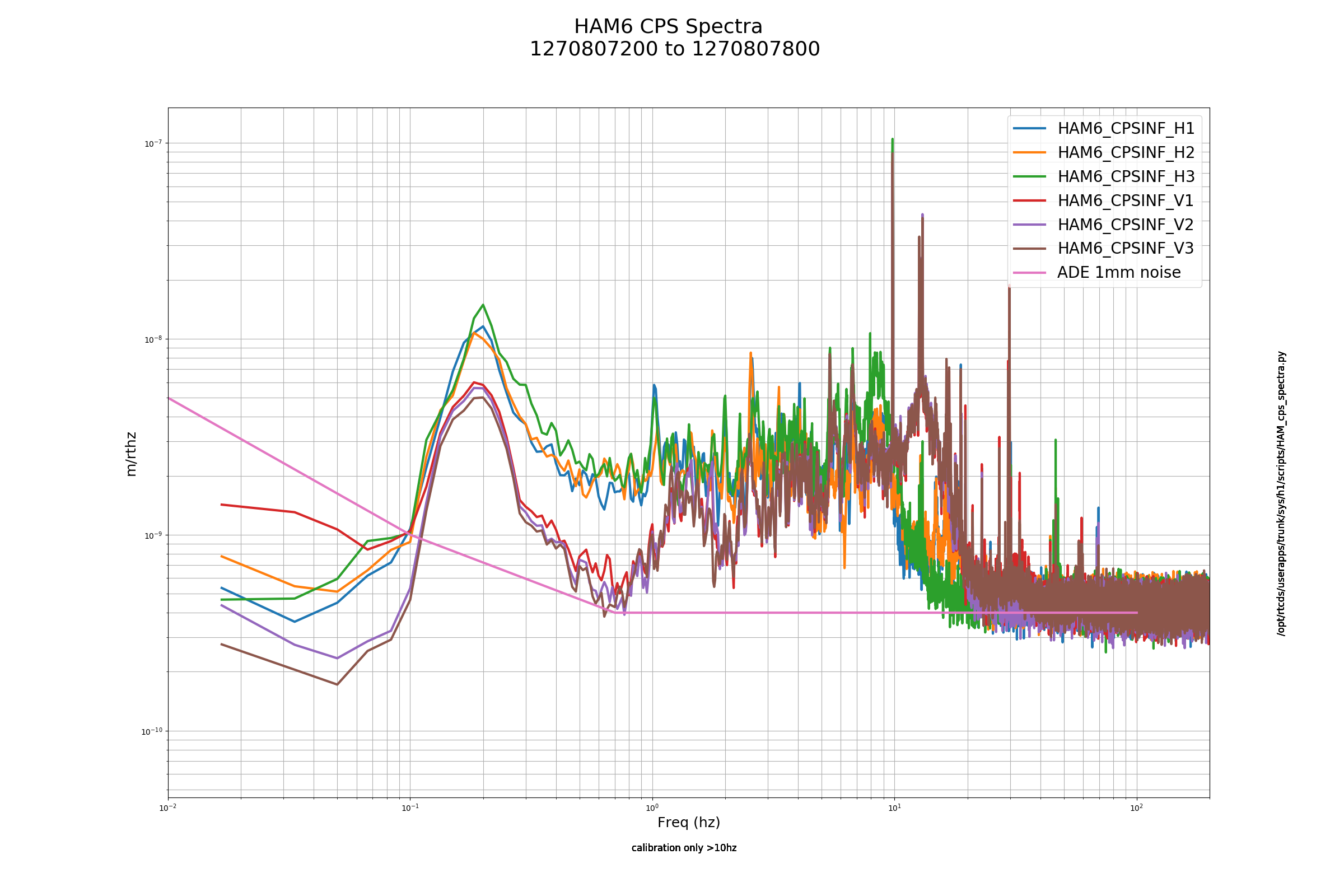Click the m/rthz y-axis label

131,454
